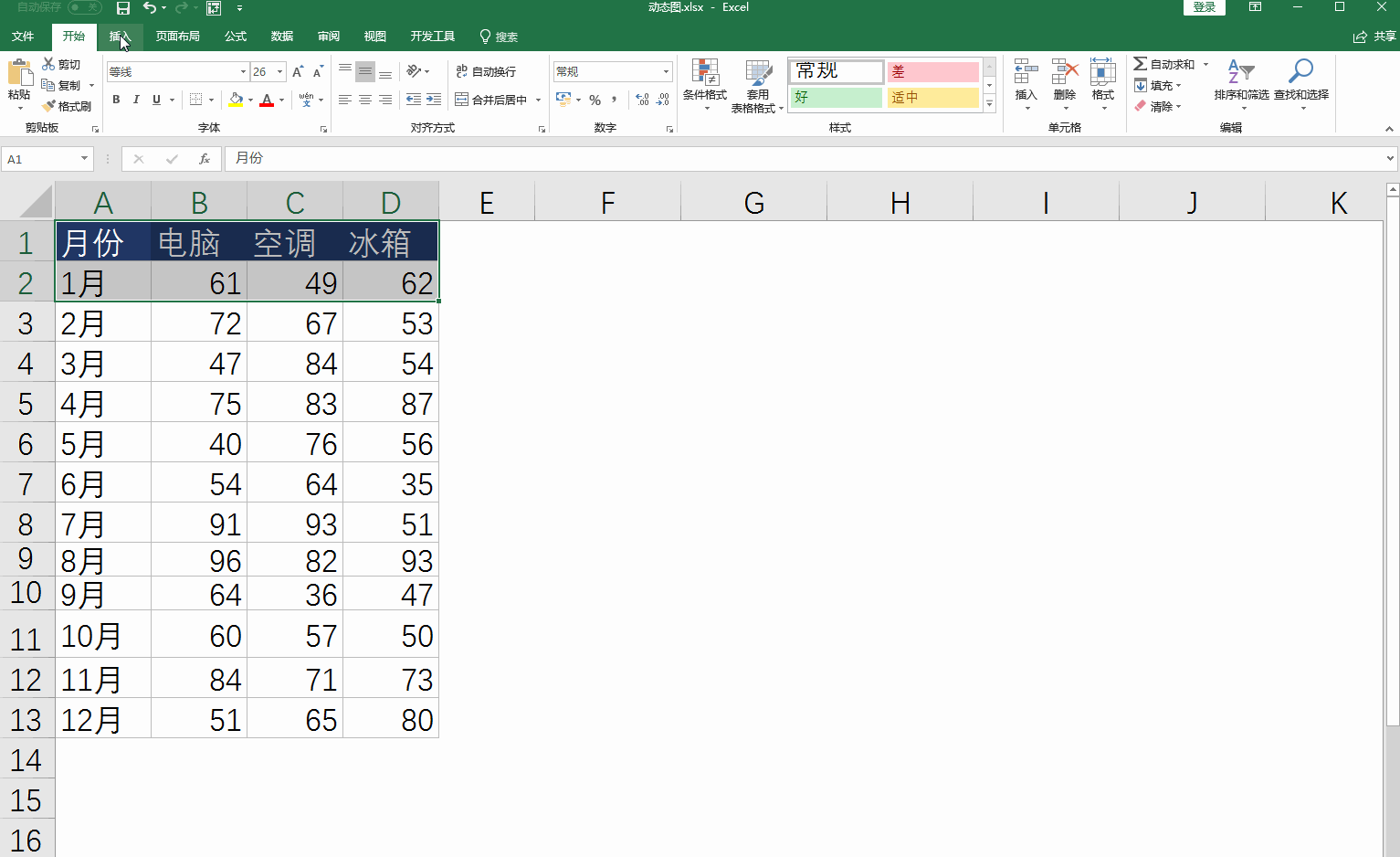The height and width of the screenshot is (857, 1400).
Task: Toggle Bold formatting
Action: (116, 100)
